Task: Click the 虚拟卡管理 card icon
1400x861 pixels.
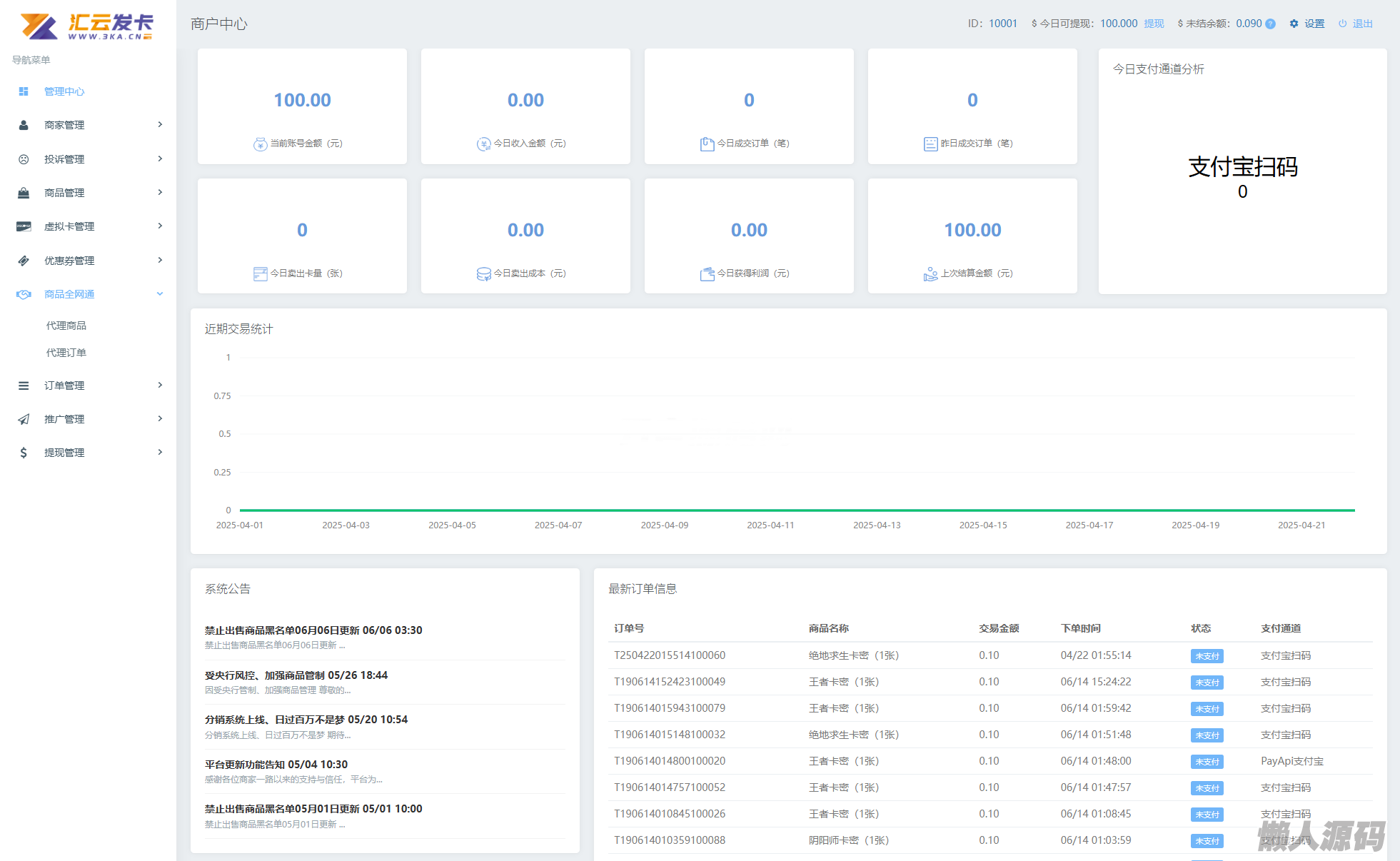Action: (24, 226)
